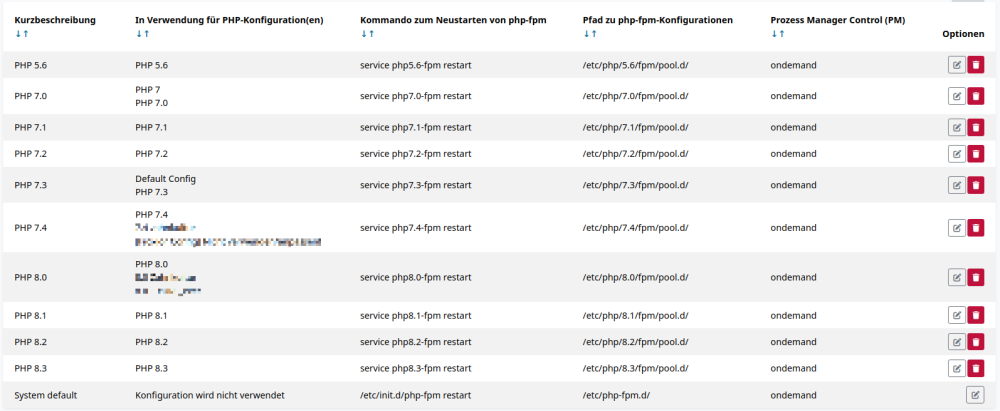The height and width of the screenshot is (411, 1000).
Task: Remove the PHP 8.3 entry
Action: pos(976,368)
